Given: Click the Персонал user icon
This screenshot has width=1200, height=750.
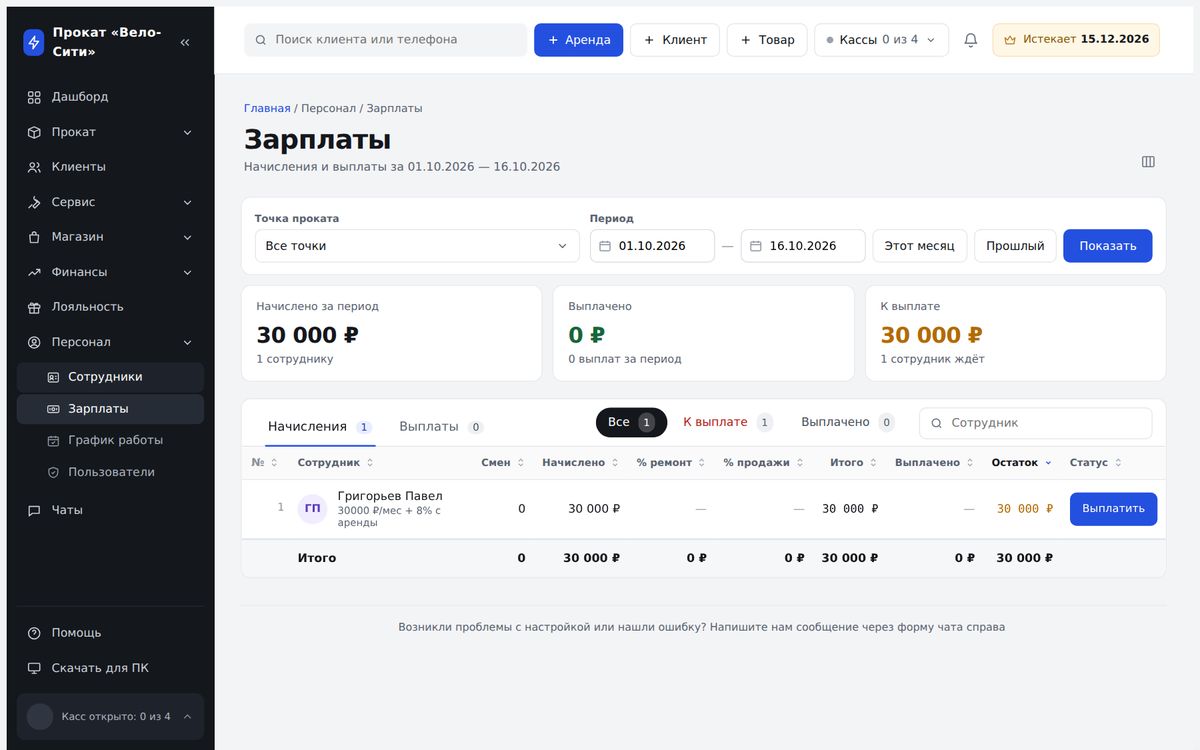Looking at the screenshot, I should tap(34, 342).
